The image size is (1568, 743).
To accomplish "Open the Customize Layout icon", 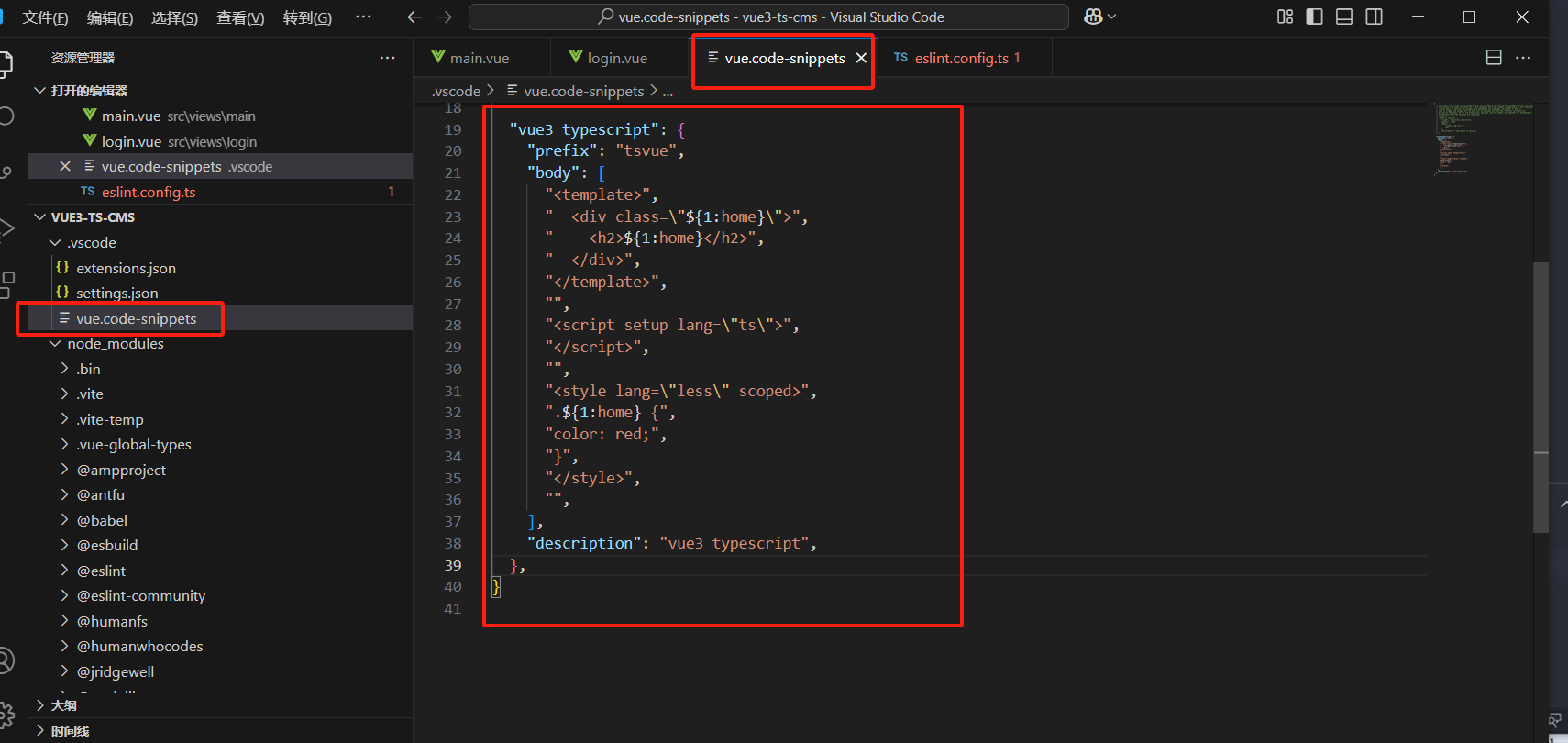I will 1285,17.
